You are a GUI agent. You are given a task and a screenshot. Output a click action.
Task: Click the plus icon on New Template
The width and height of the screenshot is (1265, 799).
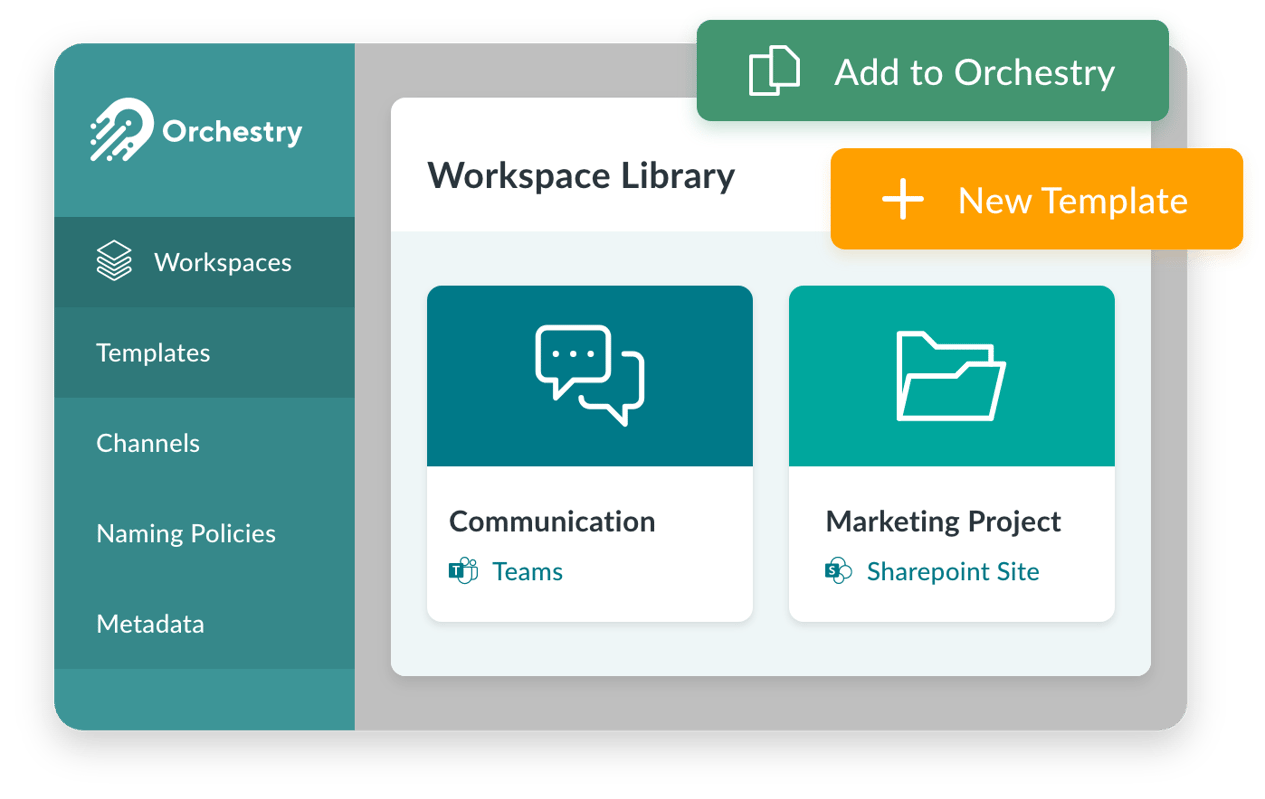tap(903, 200)
